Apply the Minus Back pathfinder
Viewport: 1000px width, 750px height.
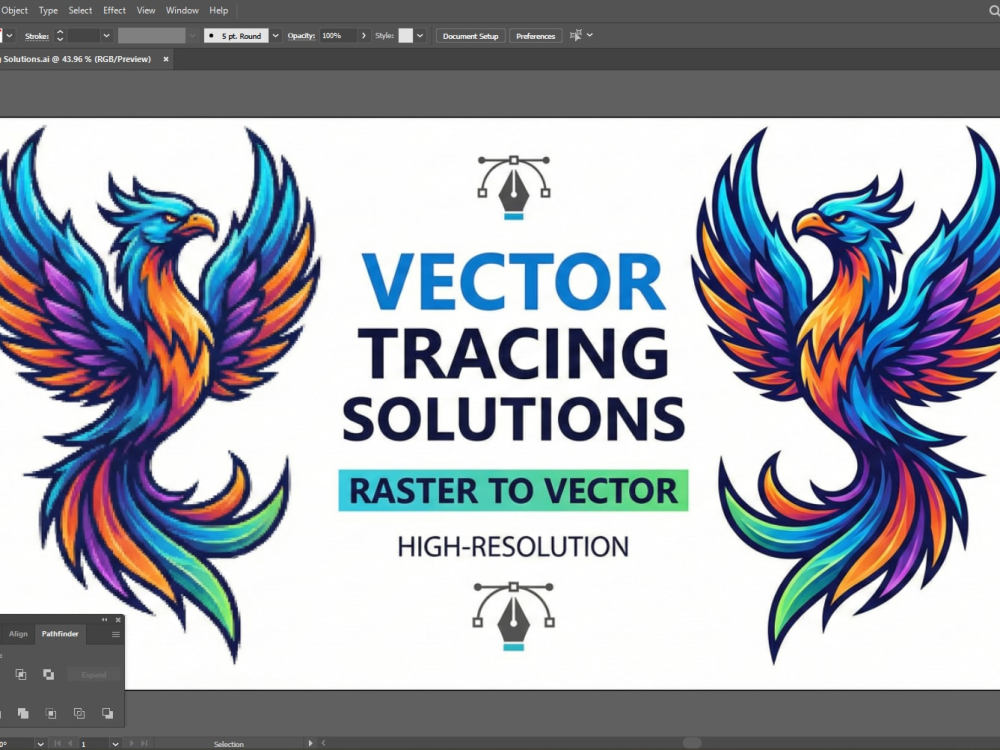click(x=107, y=713)
